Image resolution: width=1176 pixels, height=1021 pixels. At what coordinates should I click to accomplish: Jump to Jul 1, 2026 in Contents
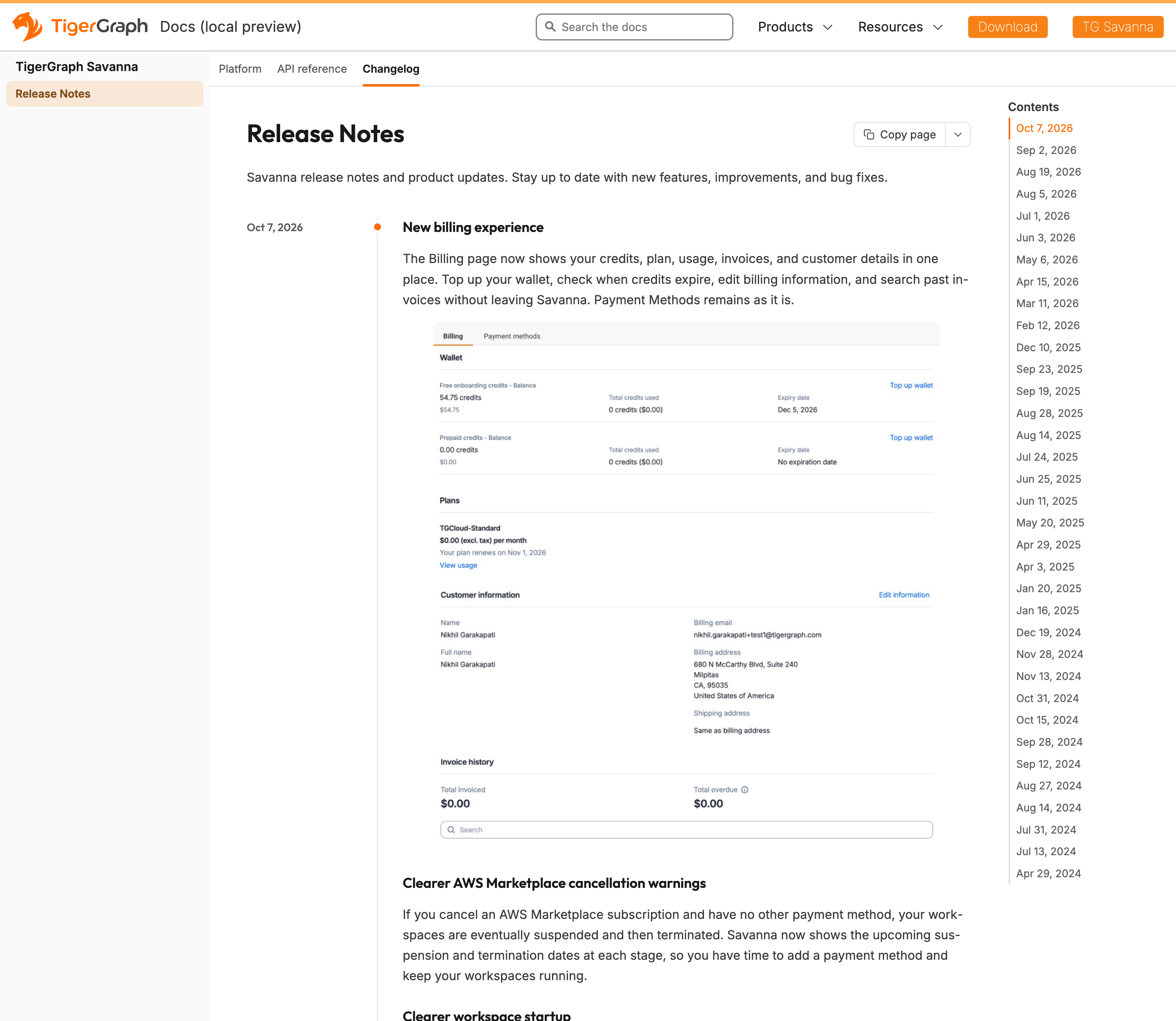(1042, 216)
